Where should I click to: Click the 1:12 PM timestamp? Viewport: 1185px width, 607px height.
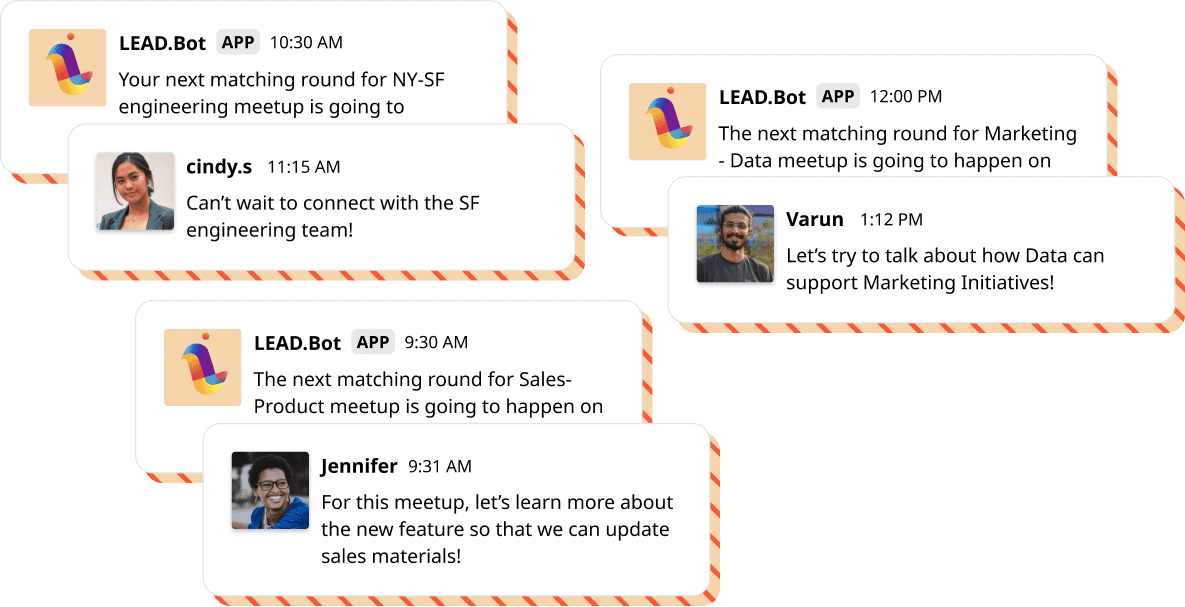tap(891, 220)
